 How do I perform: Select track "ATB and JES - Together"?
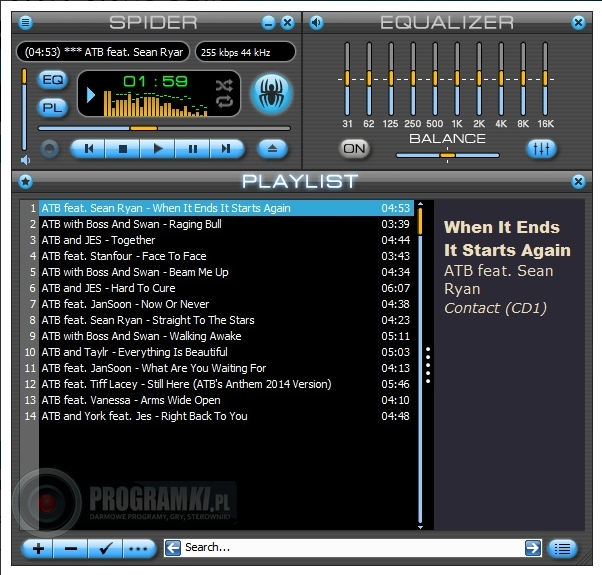click(x=226, y=240)
